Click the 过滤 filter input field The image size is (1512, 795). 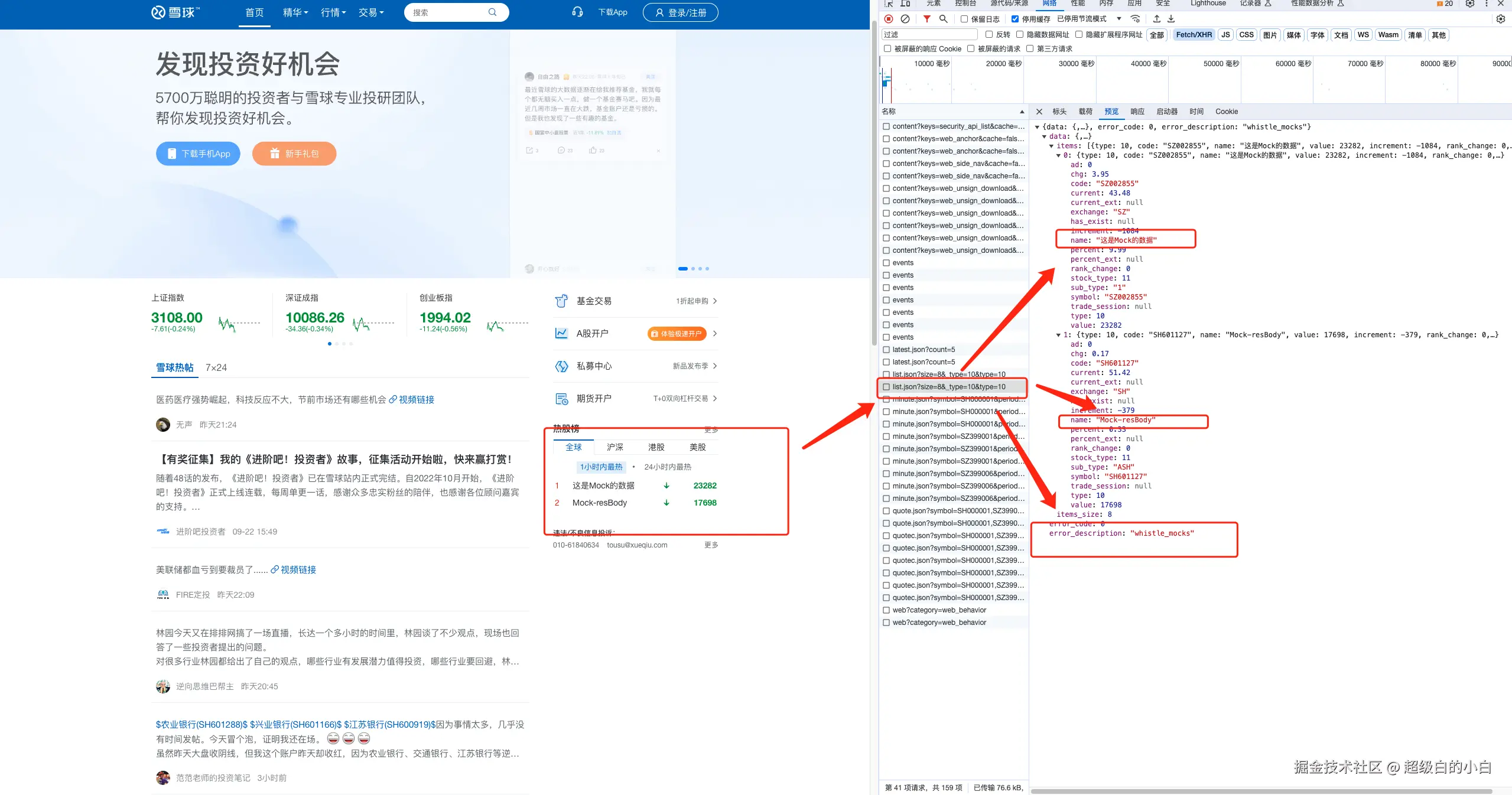point(929,34)
